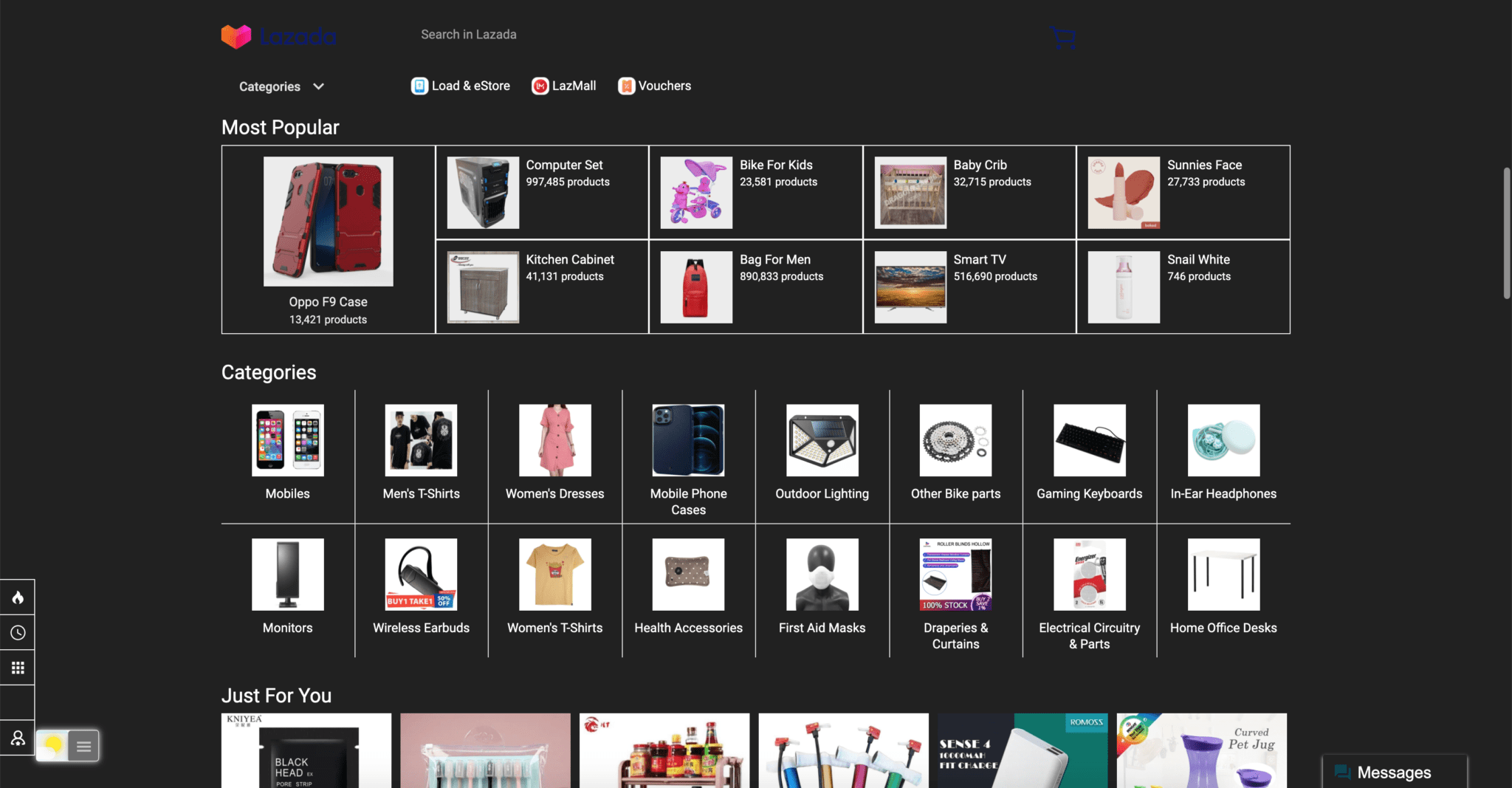Click the grid icon in the sidebar

[18, 667]
